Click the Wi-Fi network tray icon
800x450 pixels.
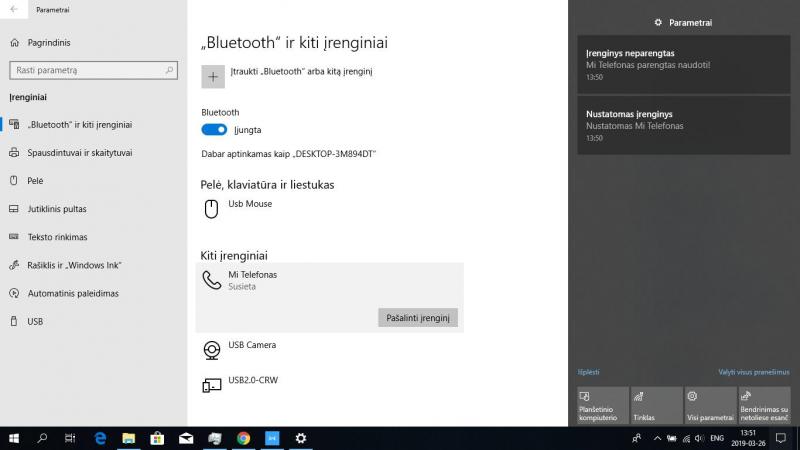pos(686,439)
